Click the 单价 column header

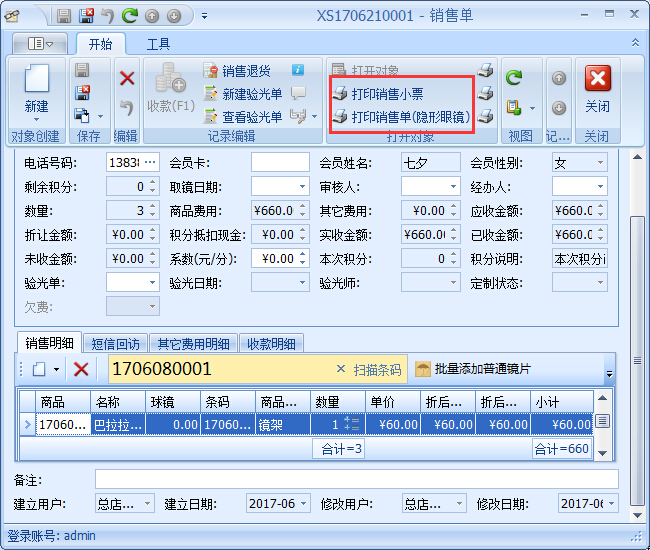(x=393, y=402)
